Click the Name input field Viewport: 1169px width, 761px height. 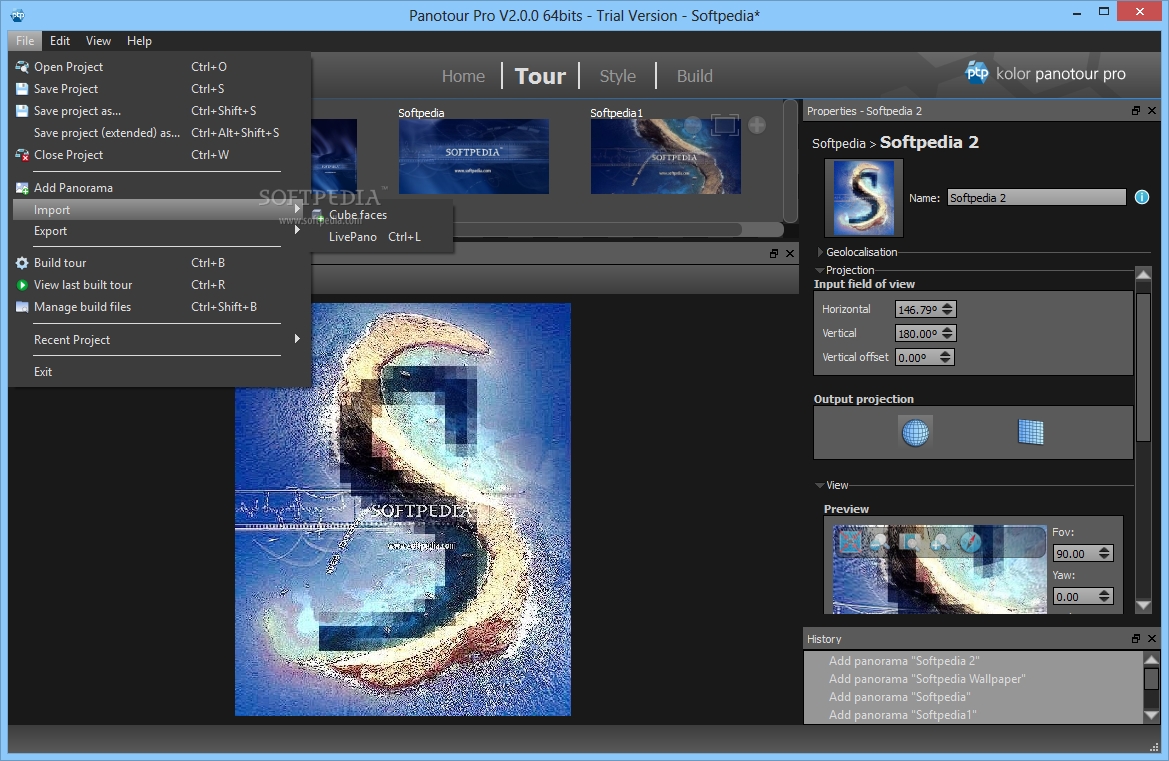tap(1036, 198)
